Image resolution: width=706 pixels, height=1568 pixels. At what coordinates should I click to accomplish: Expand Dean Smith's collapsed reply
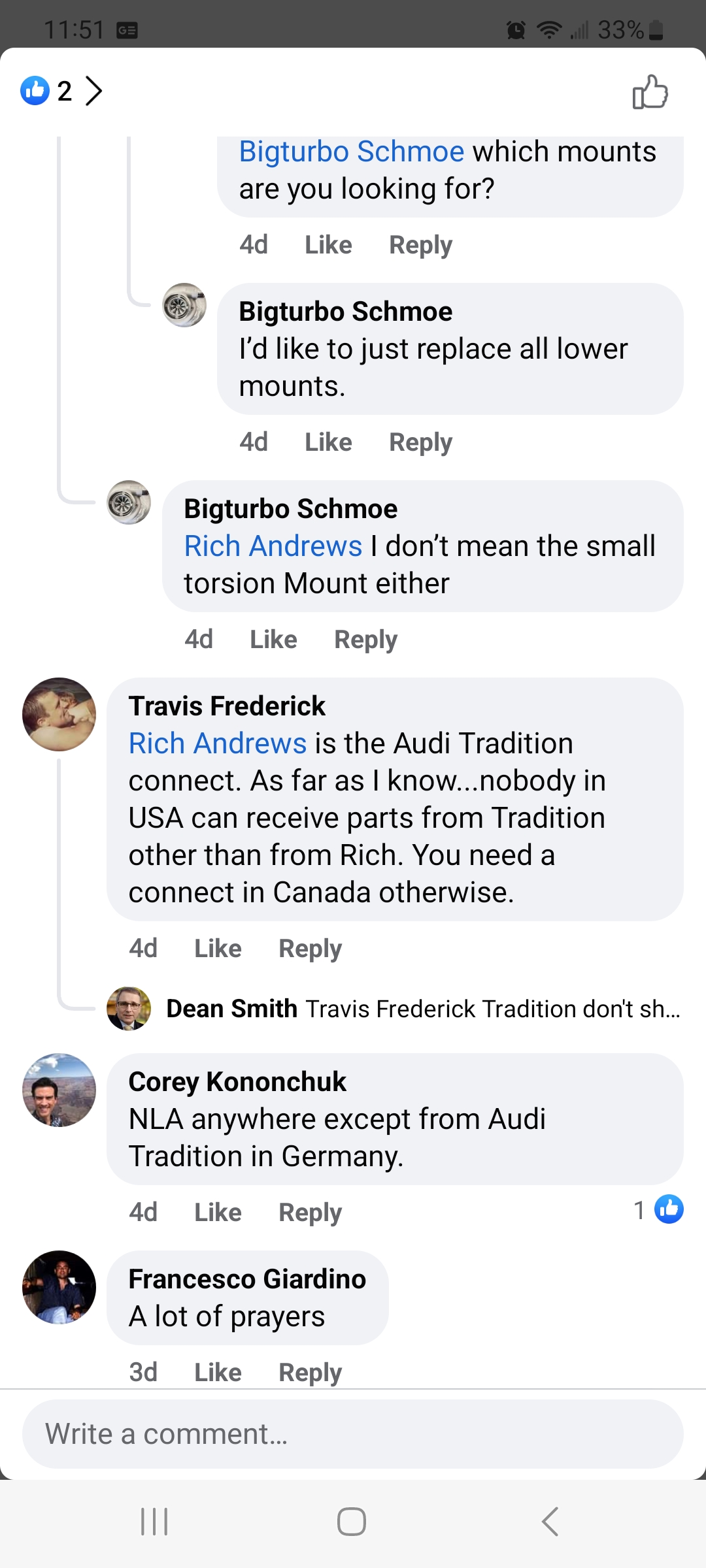pyautogui.click(x=422, y=1009)
